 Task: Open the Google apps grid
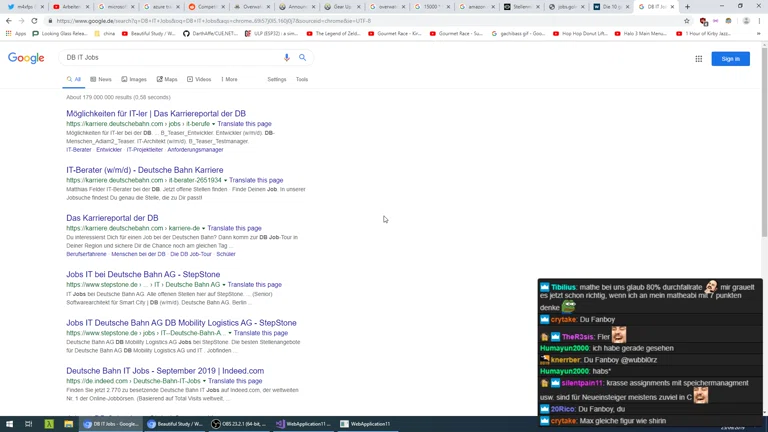[698, 59]
